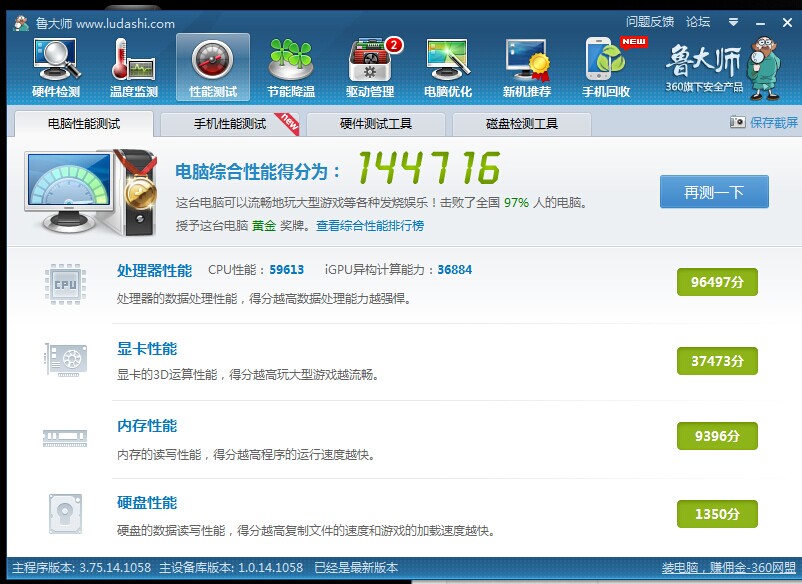This screenshot has height=584, width=802.
Task: Close the Ludashi window
Action: (x=788, y=23)
